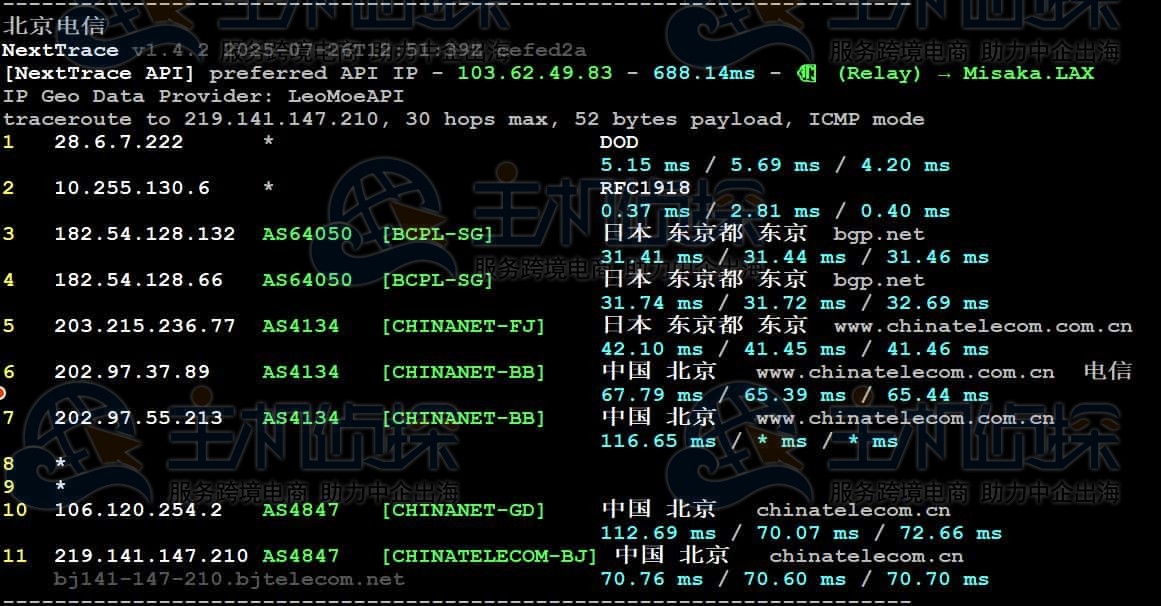Open the bj141-147-210.bjtelecom.net hostname
This screenshot has height=606, width=1161.
[229, 579]
